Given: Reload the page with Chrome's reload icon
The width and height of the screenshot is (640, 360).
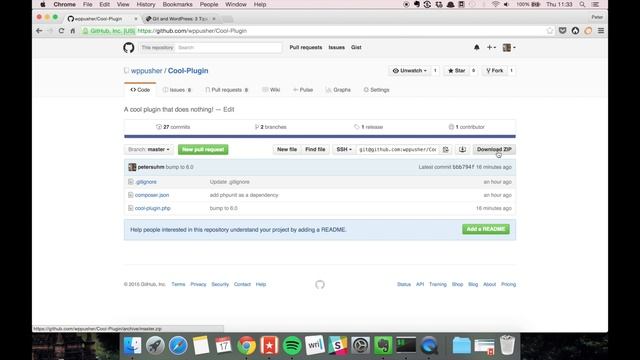Looking at the screenshot, I should click(x=61, y=31).
